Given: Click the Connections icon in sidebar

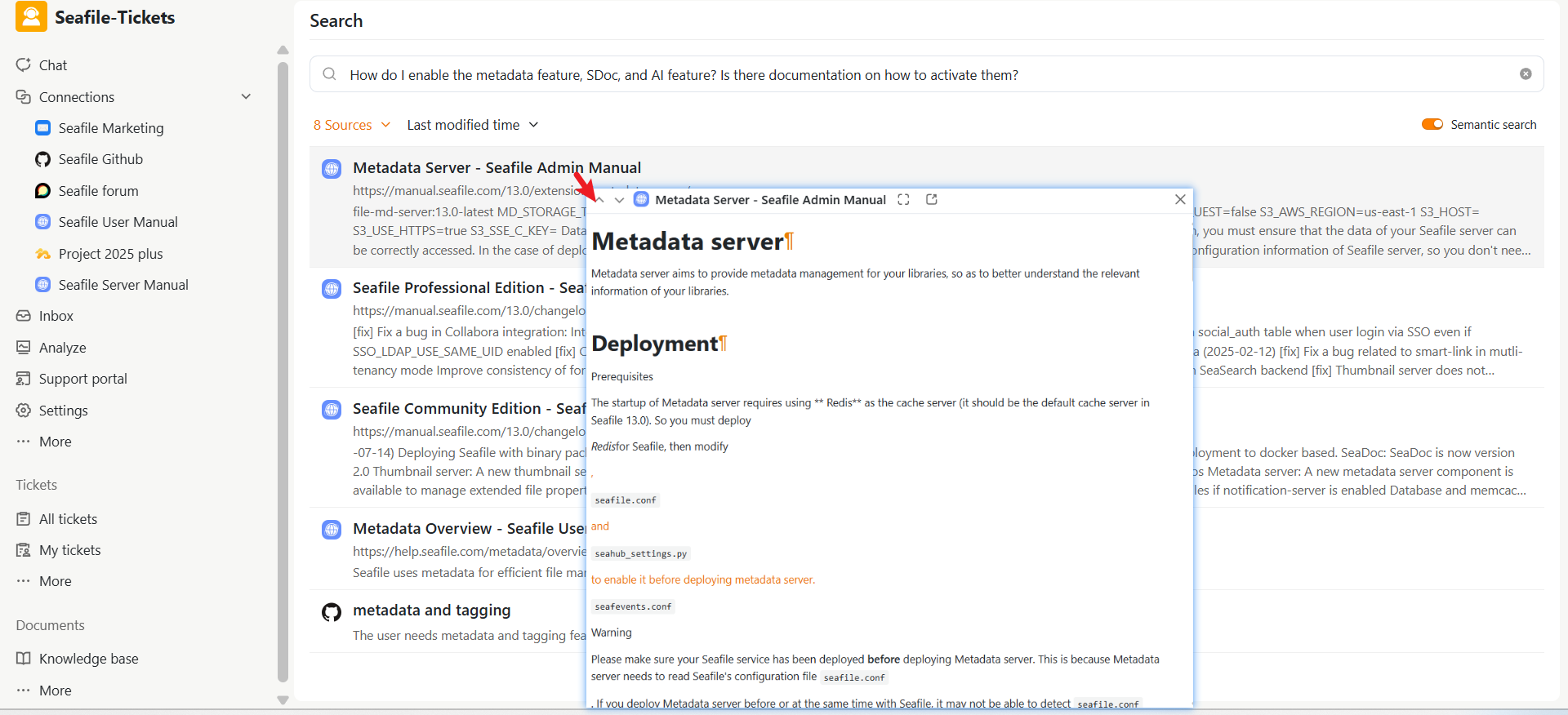Looking at the screenshot, I should point(24,96).
